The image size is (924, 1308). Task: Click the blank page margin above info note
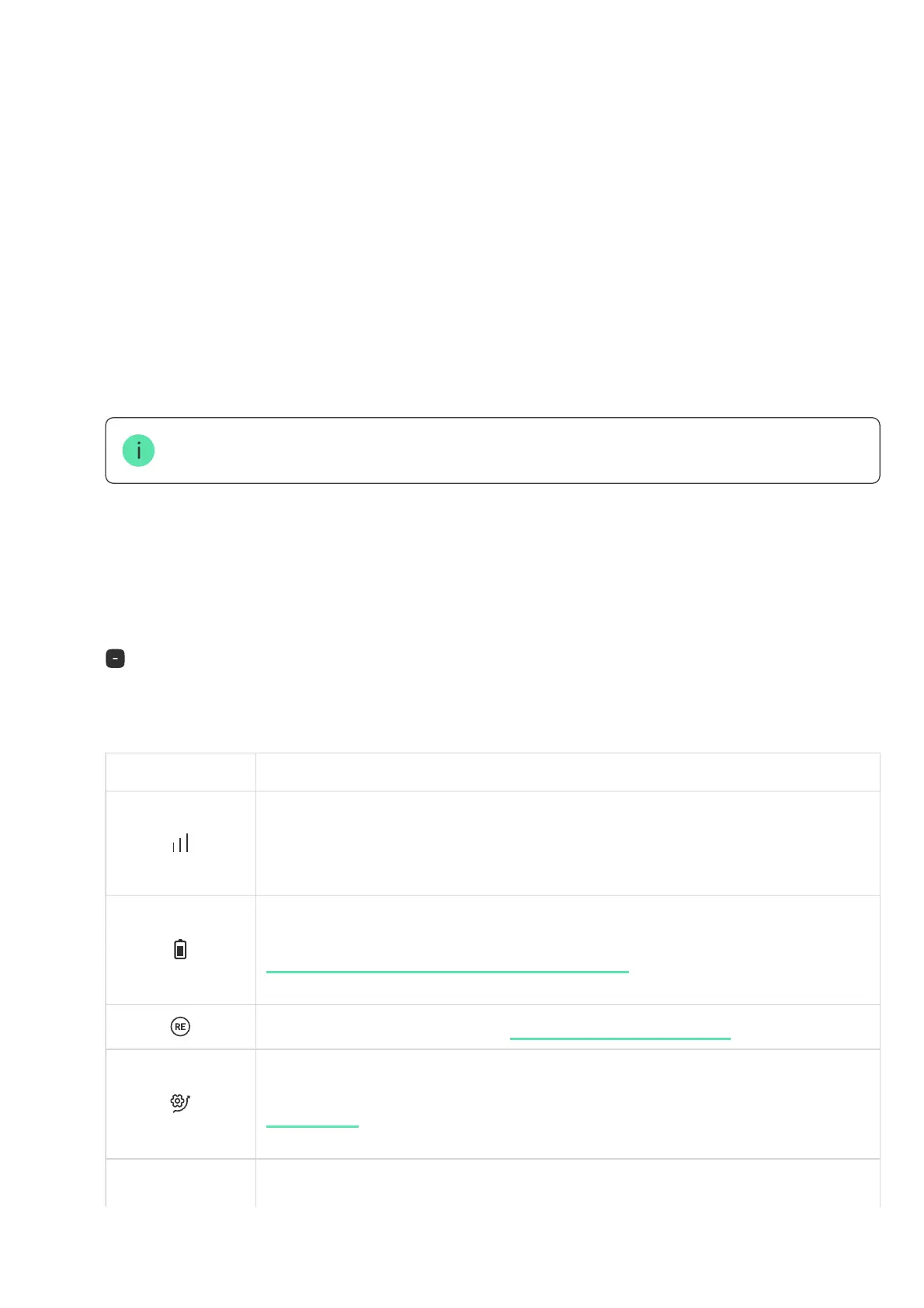[462, 210]
